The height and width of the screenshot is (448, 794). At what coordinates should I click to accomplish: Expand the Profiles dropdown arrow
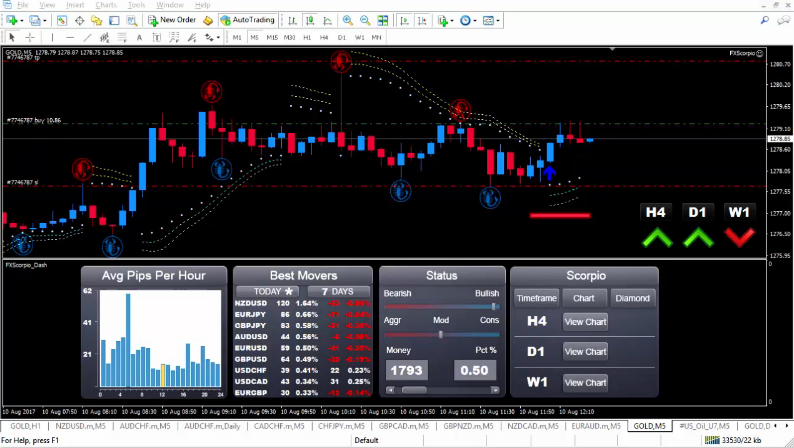pos(45,21)
